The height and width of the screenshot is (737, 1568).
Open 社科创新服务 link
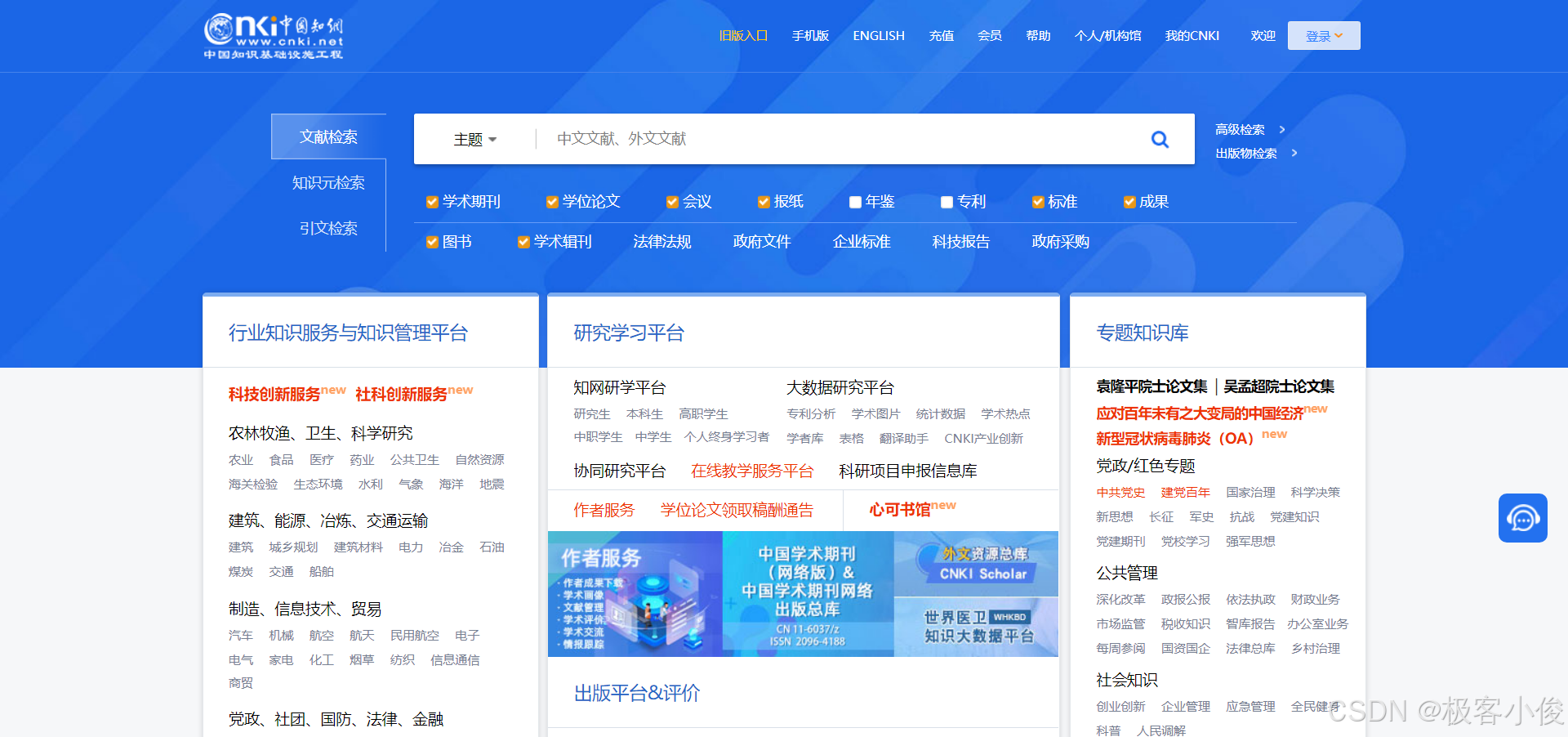(x=401, y=394)
